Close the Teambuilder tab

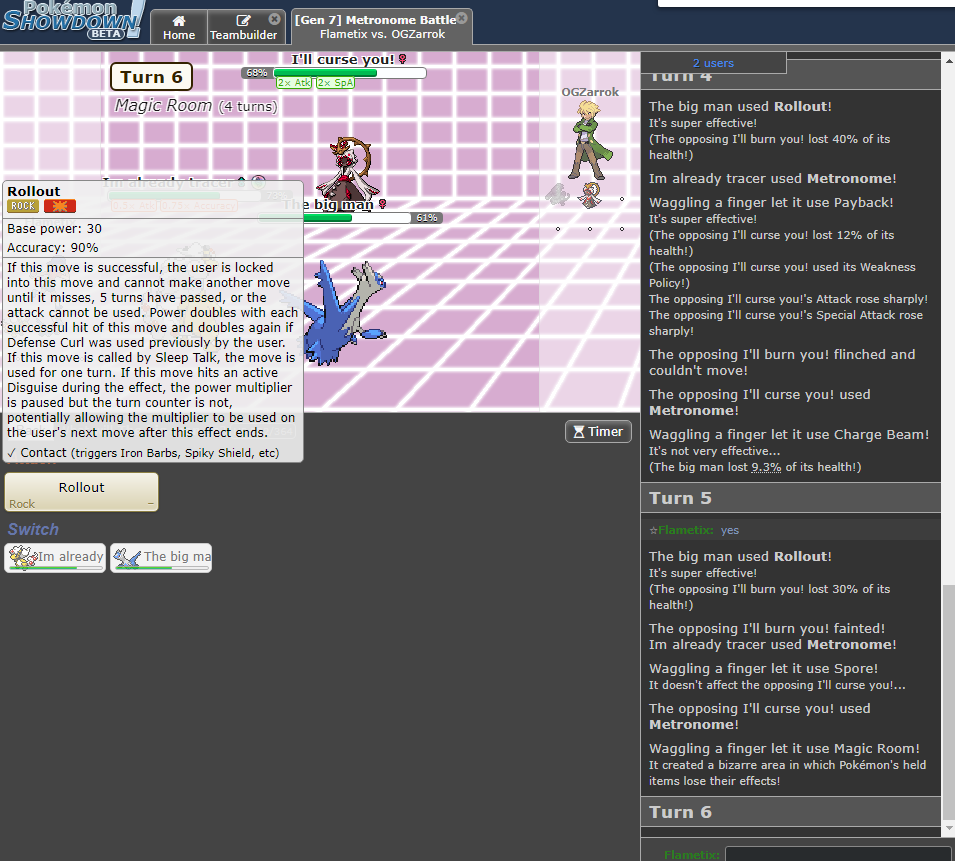click(x=275, y=19)
